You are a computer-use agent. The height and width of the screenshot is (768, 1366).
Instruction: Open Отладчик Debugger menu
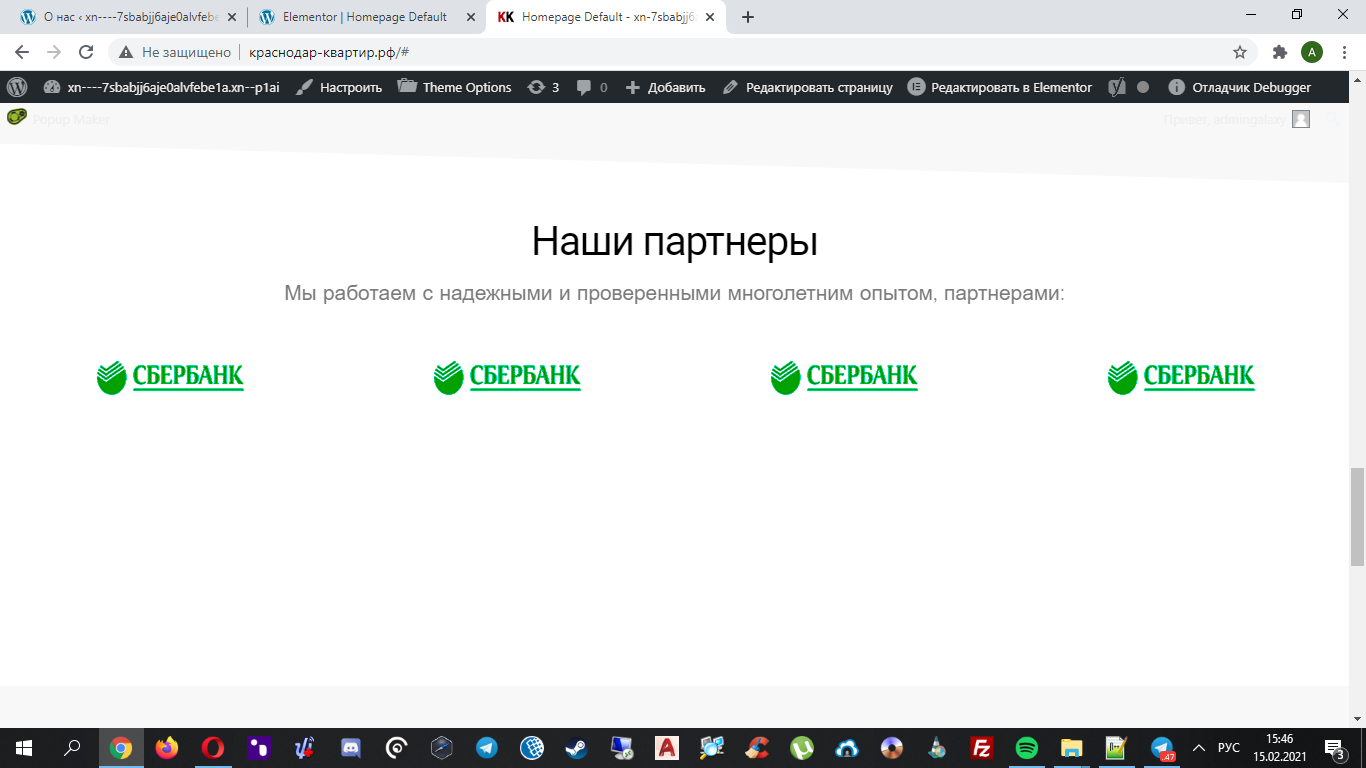[1240, 87]
